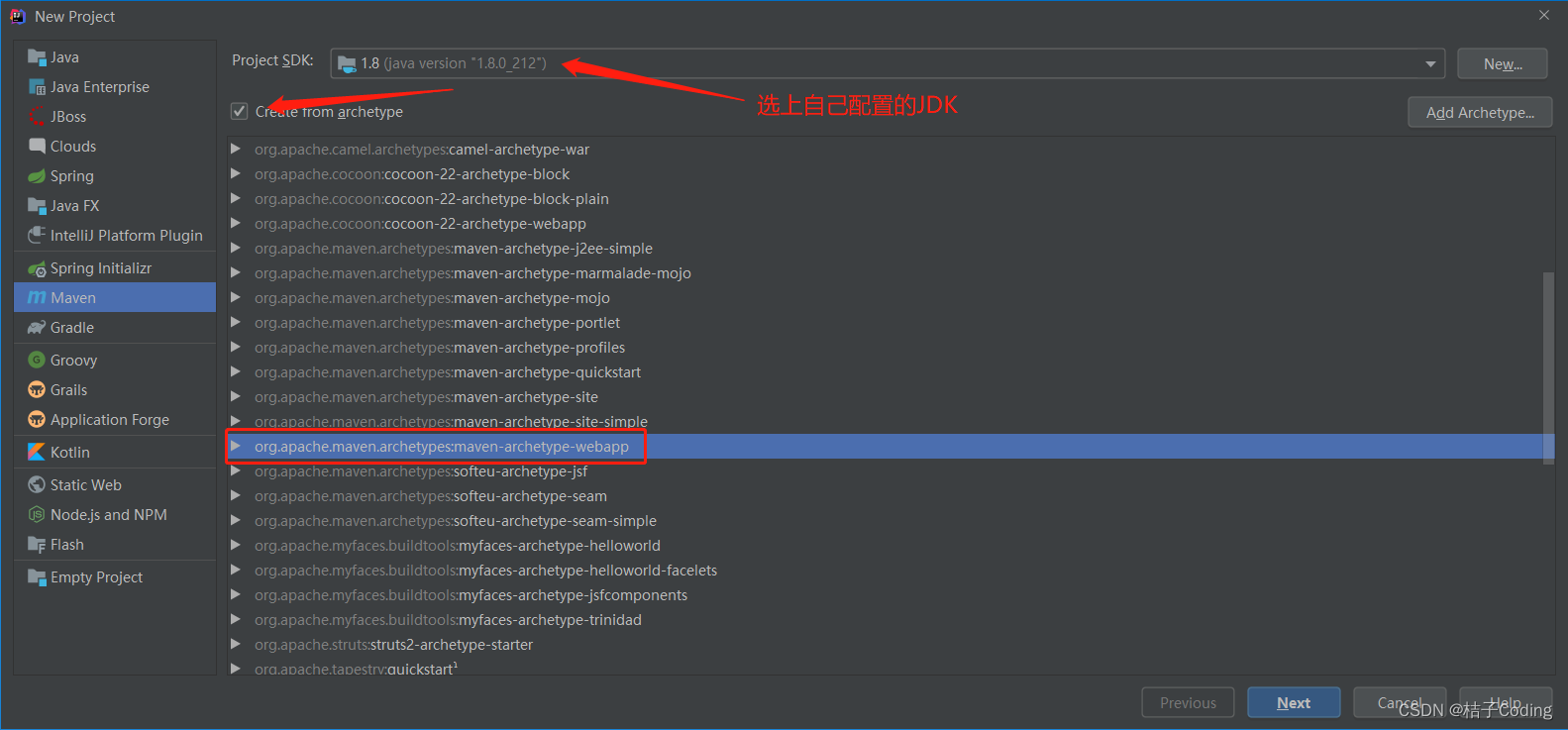
Task: Click the Groovy circle icon
Action: (x=37, y=361)
